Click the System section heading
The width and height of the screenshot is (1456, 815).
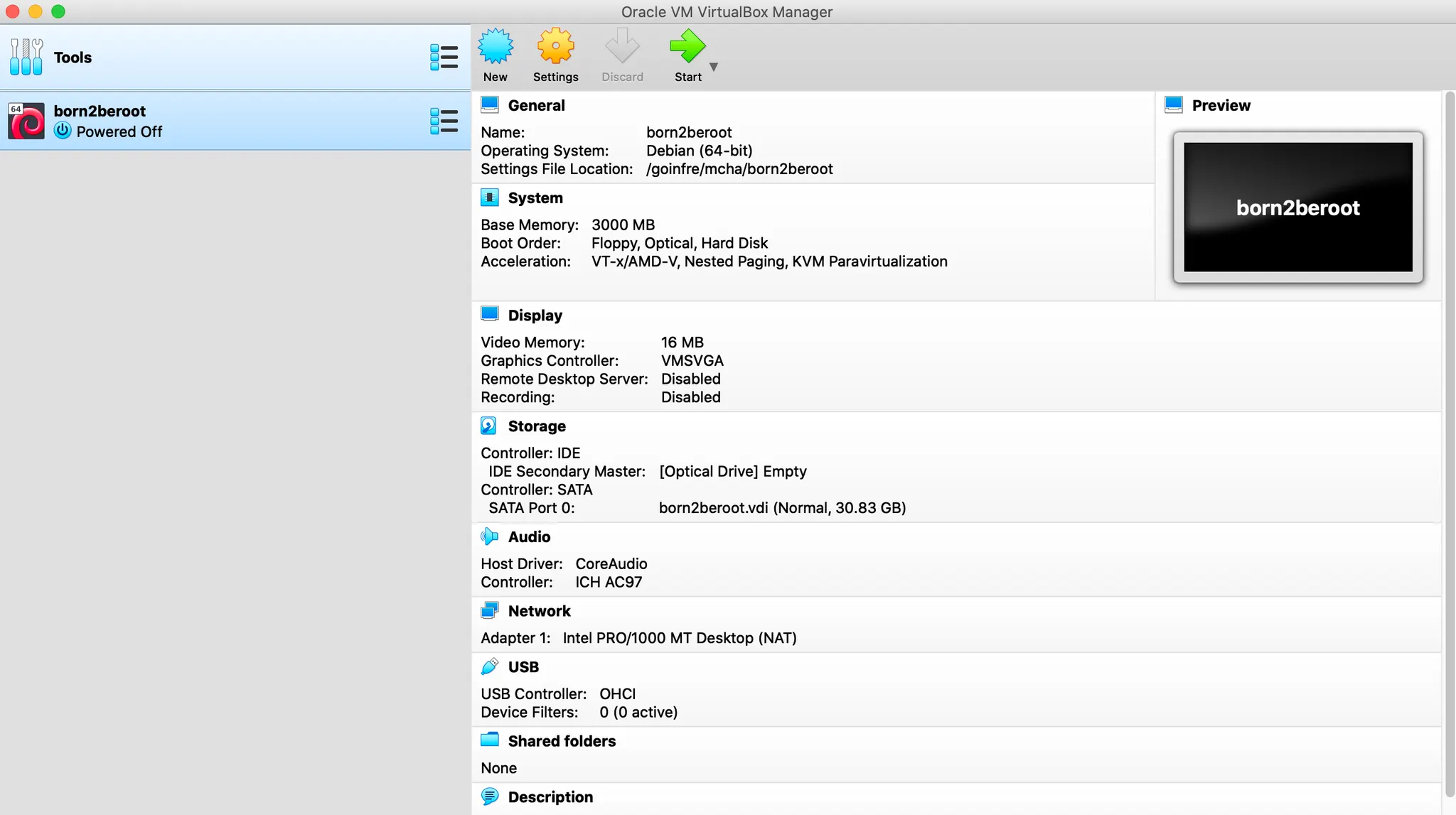(535, 198)
